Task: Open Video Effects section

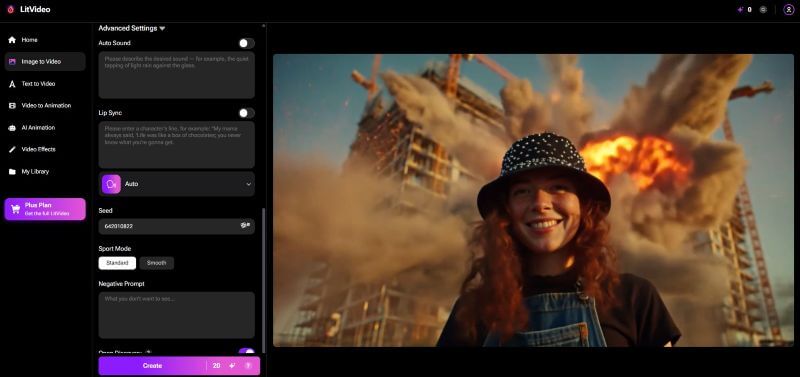Action: (45, 149)
